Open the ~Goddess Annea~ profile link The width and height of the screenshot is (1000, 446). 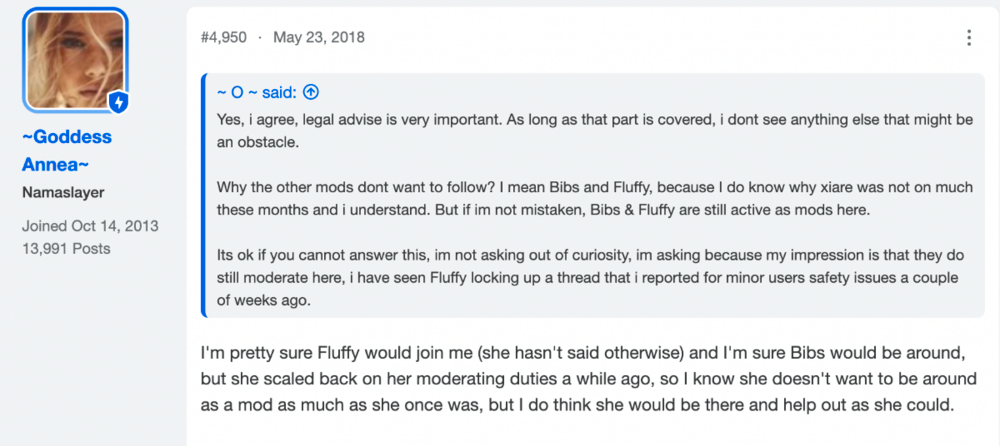67,151
